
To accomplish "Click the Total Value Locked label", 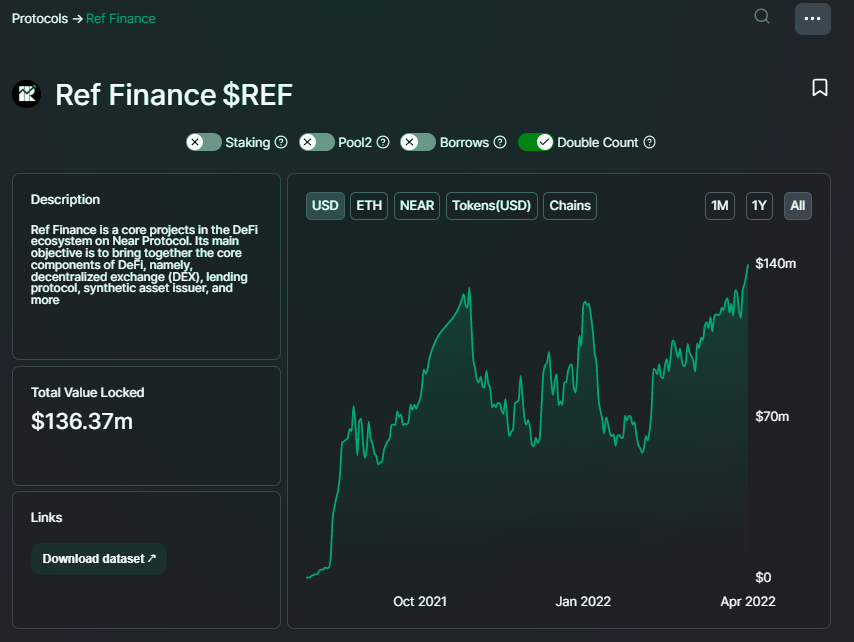I will (x=88, y=392).
